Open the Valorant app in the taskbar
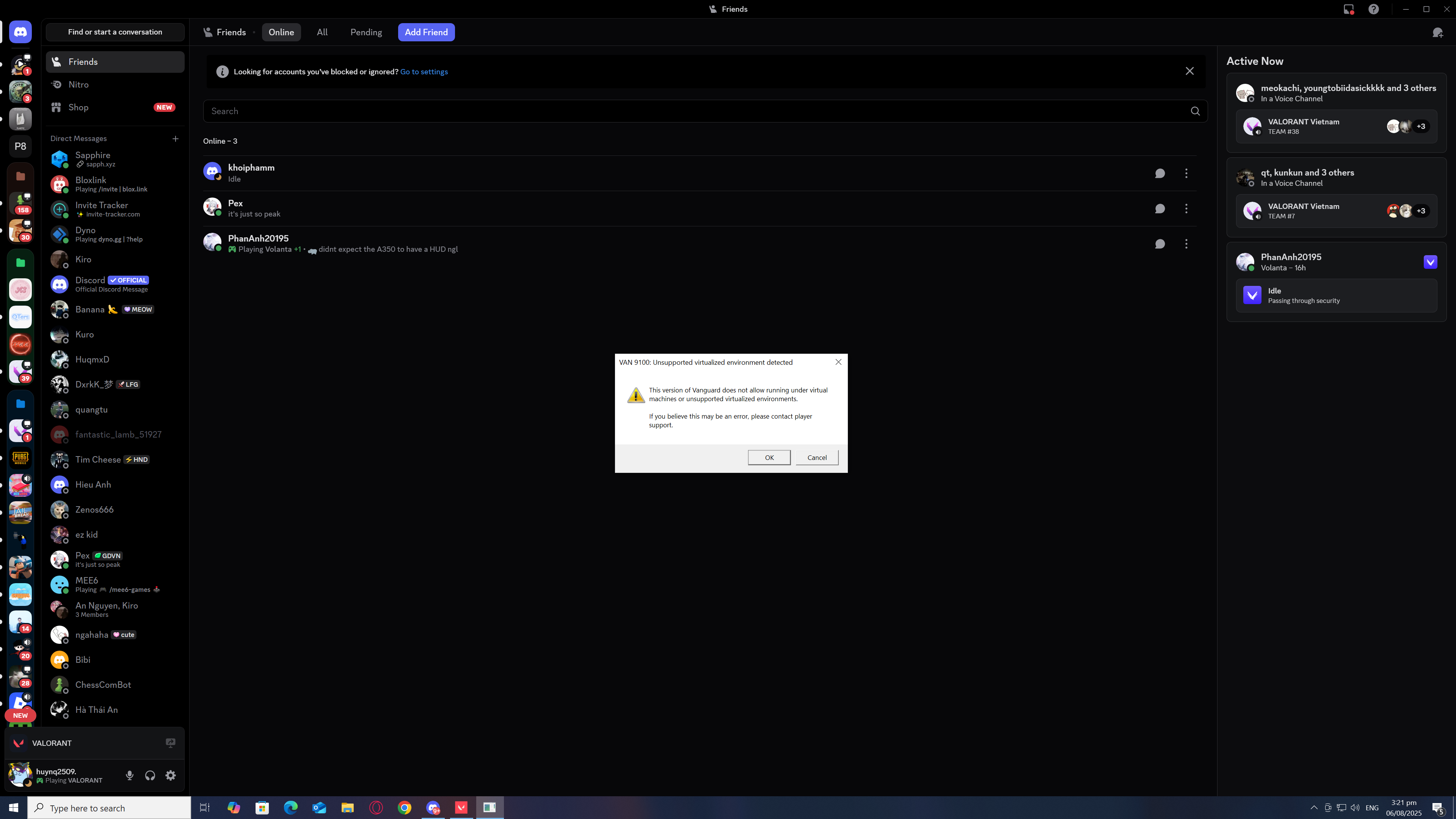 coord(461,808)
